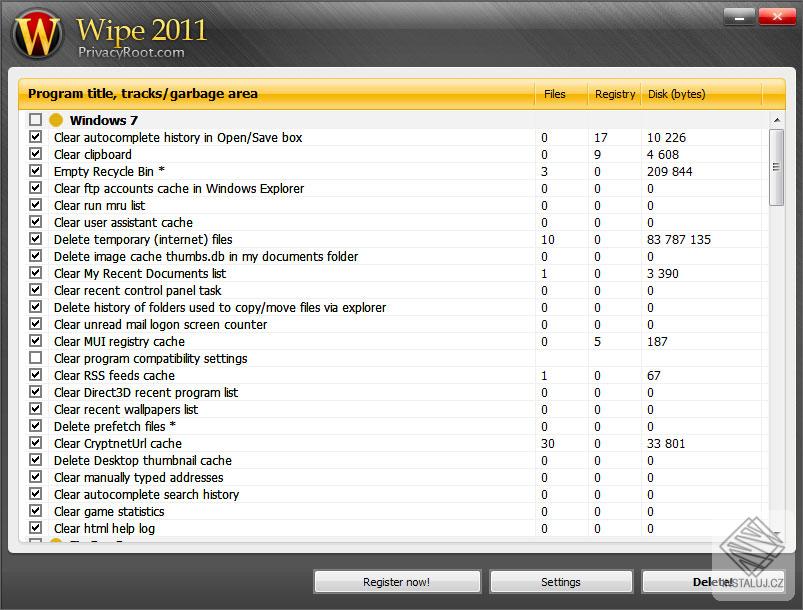Click the 3 390 disk bytes value
Image resolution: width=803 pixels, height=610 pixels.
(663, 273)
